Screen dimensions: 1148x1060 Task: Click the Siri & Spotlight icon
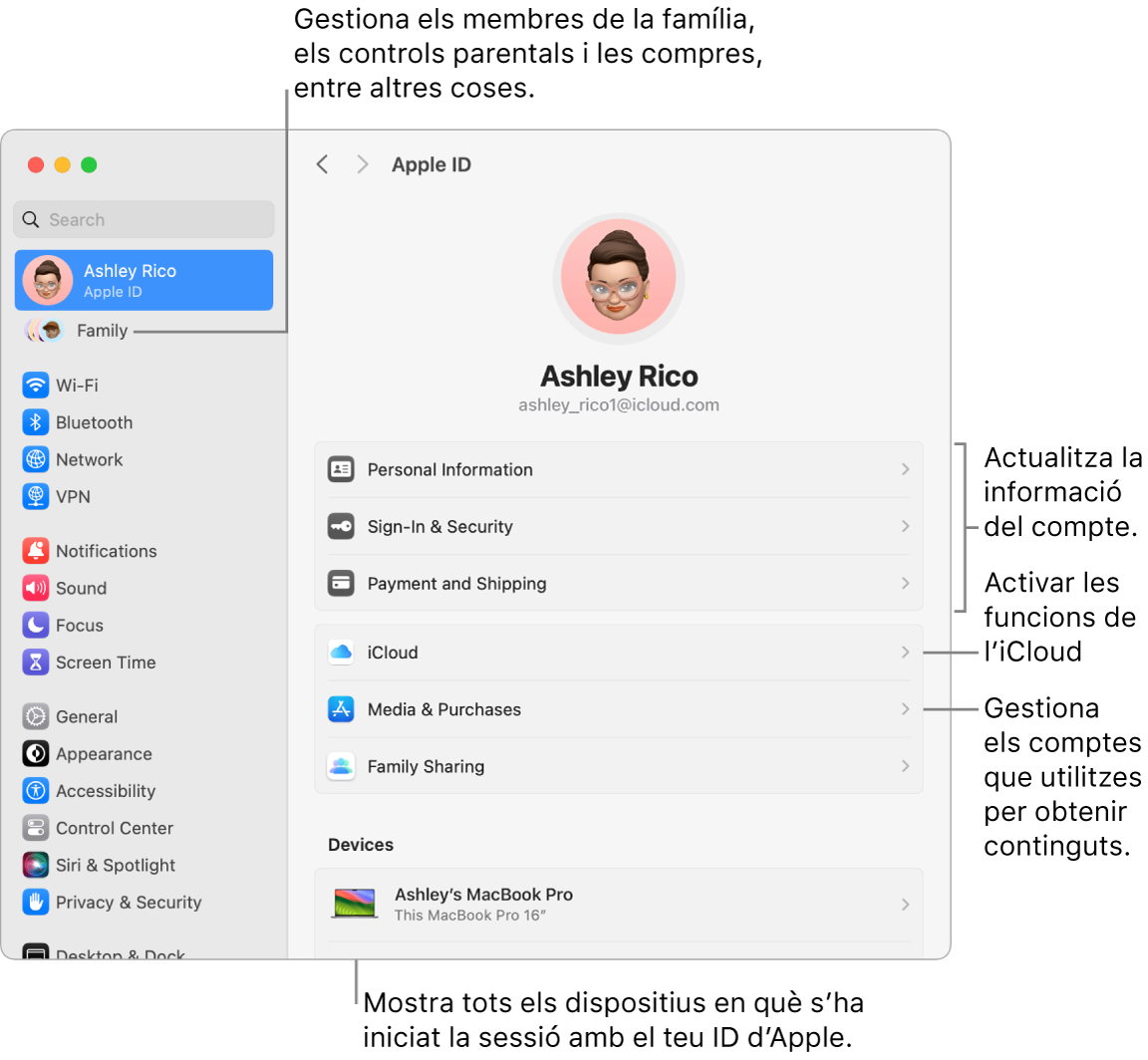pos(35,866)
